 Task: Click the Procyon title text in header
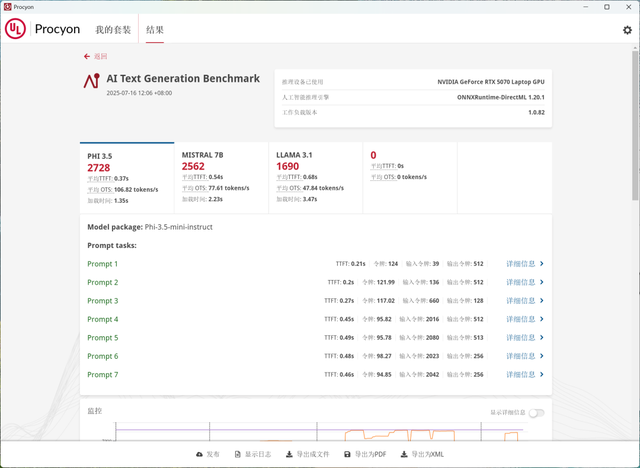(57, 29)
